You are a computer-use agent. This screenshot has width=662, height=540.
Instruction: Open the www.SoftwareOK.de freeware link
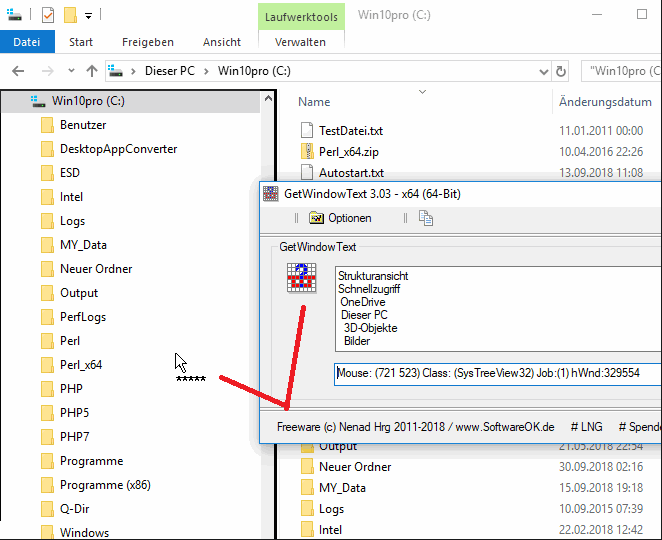(505, 427)
